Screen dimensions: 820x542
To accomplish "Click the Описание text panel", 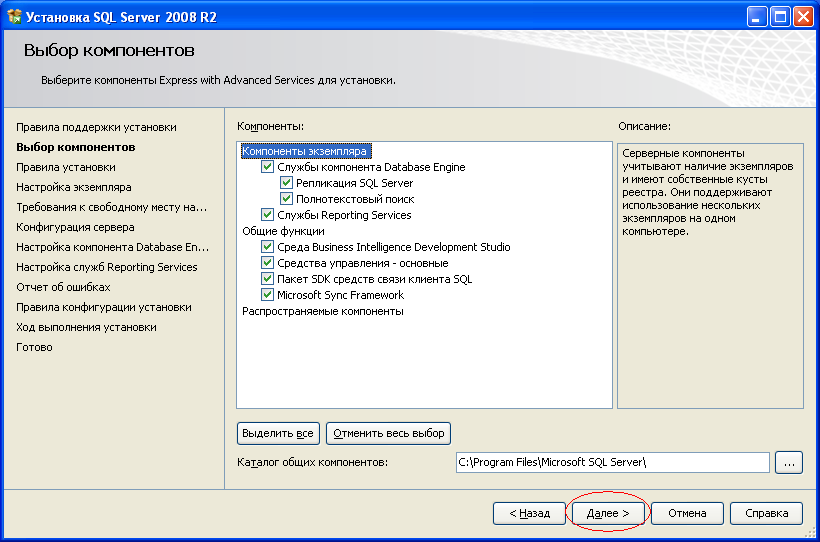I will [x=710, y=276].
